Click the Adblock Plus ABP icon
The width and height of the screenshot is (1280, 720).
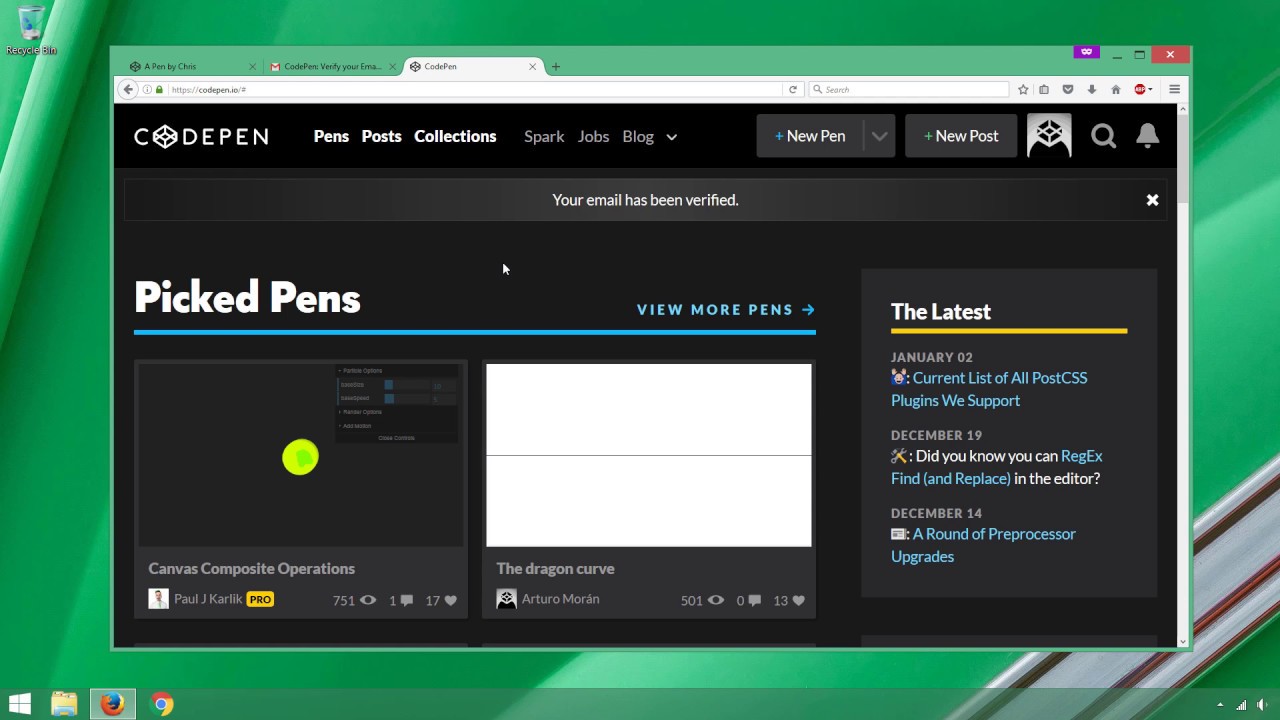pyautogui.click(x=1139, y=89)
